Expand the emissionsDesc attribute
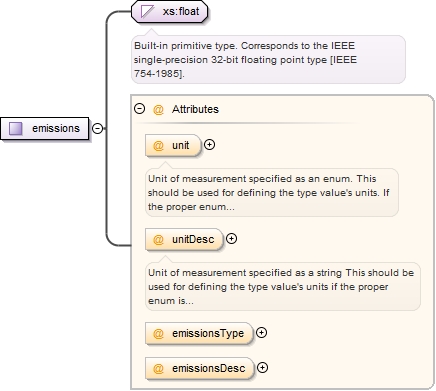436x391 pixels. click(263, 368)
